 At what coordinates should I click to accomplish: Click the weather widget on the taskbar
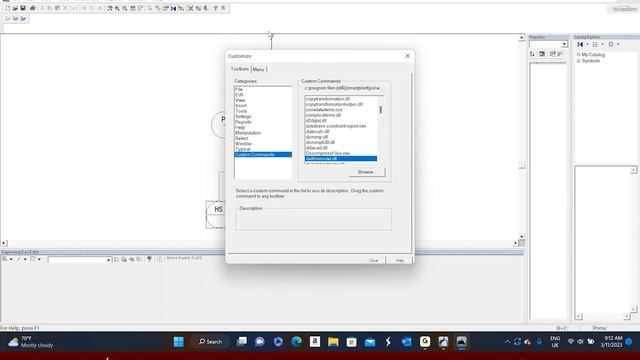click(x=31, y=342)
